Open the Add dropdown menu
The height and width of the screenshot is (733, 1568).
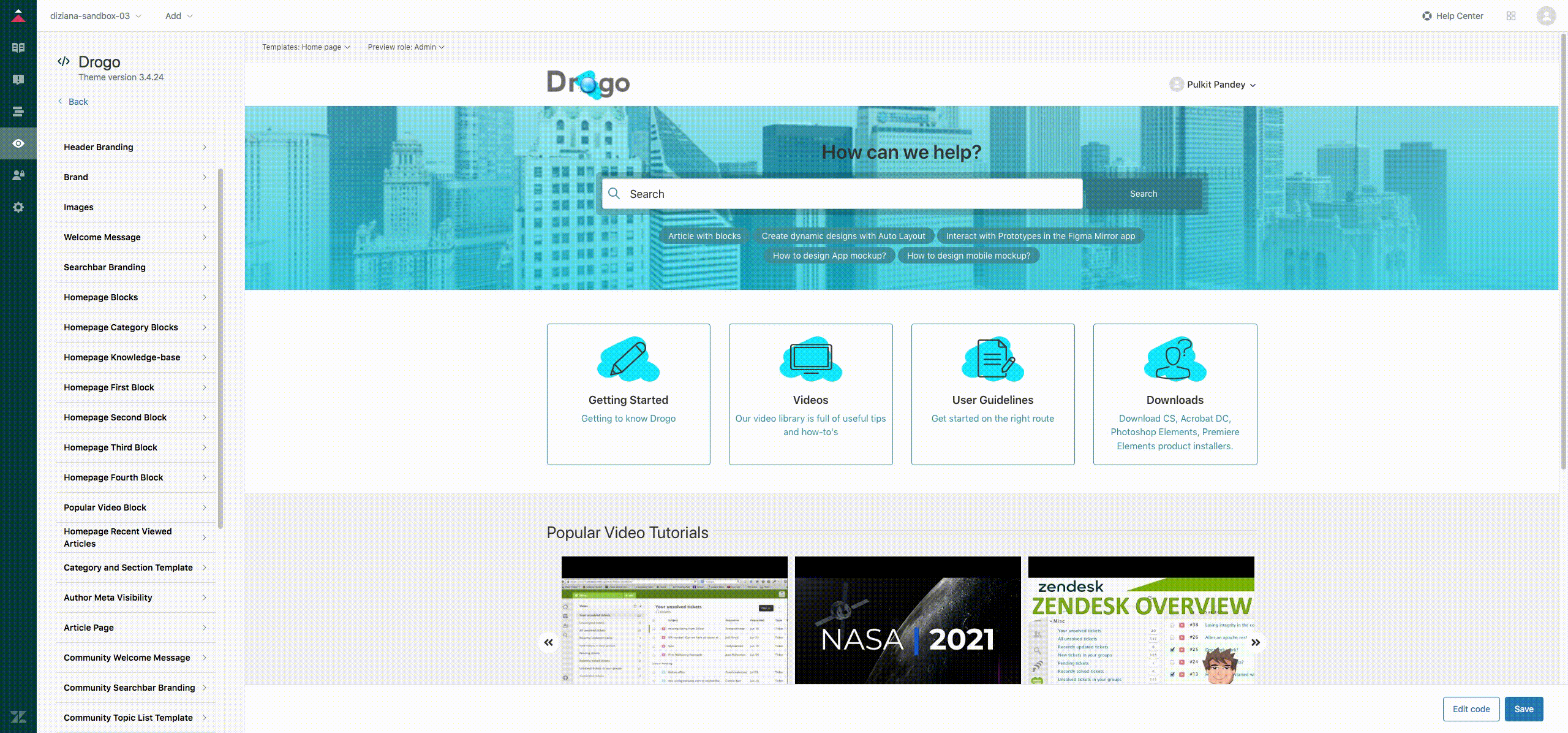[179, 16]
